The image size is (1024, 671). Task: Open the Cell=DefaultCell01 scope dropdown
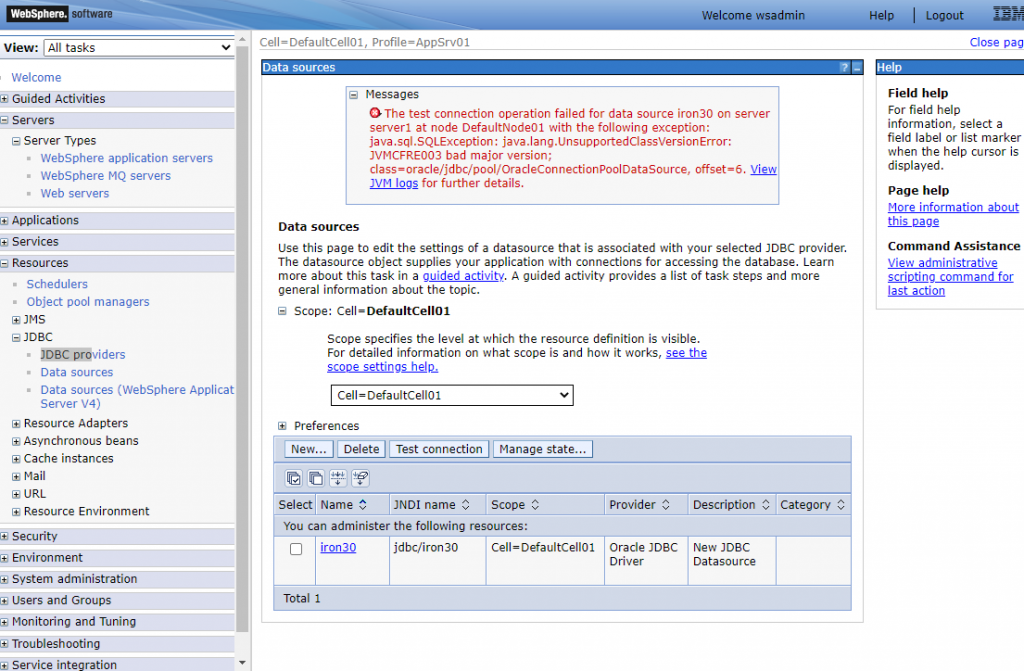tap(452, 395)
